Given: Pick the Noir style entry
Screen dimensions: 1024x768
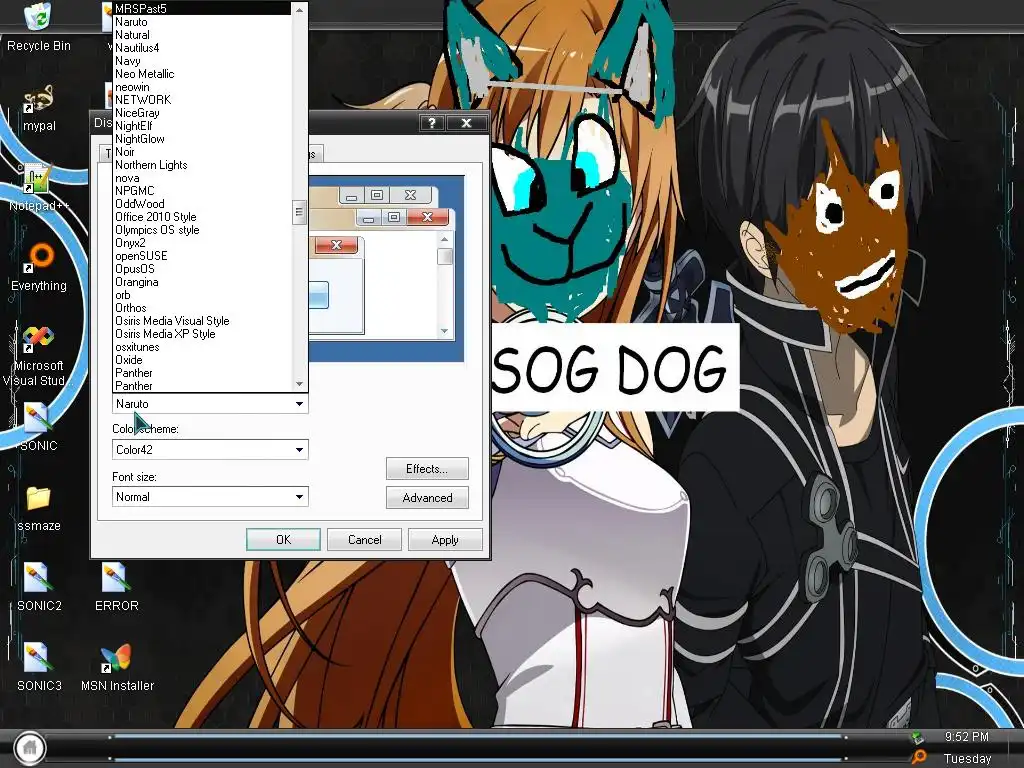Looking at the screenshot, I should coord(202,152).
